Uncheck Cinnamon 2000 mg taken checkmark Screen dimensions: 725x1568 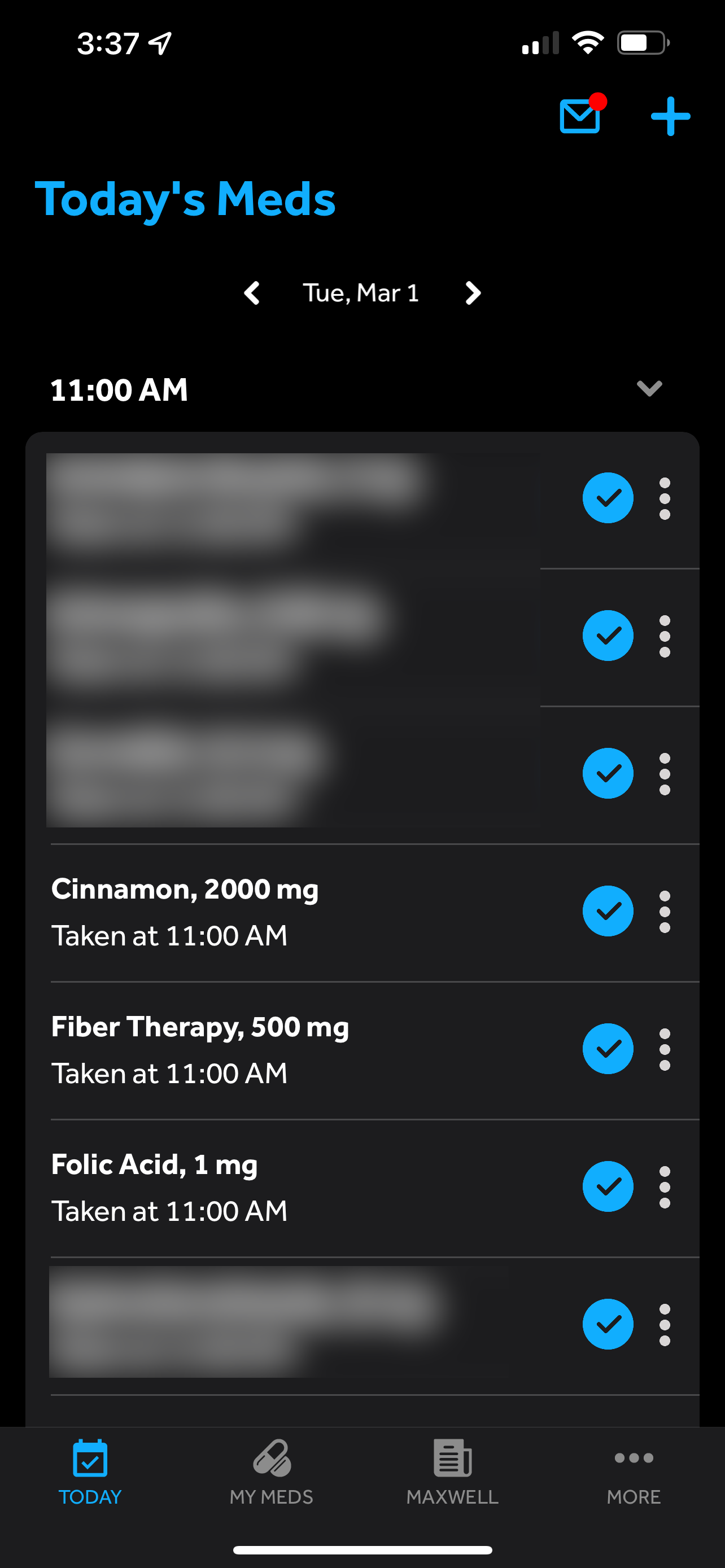coord(608,911)
